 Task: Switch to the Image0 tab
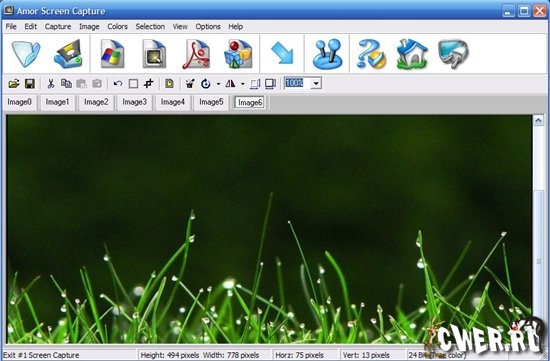(x=20, y=102)
